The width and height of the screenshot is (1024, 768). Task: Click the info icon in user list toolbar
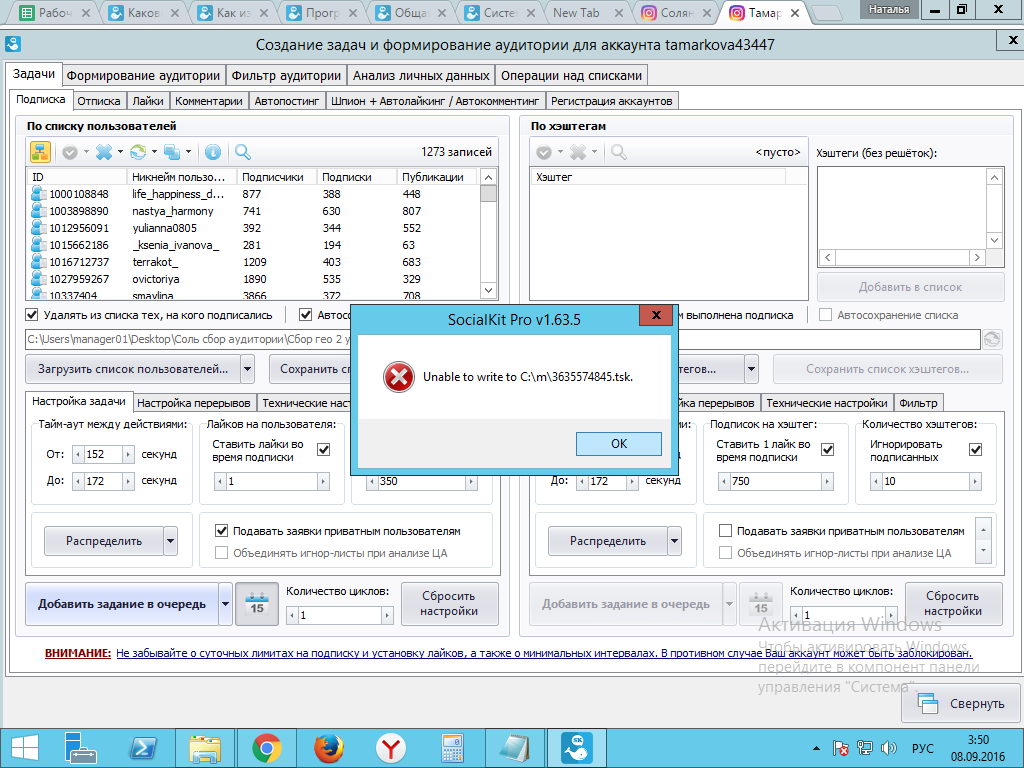(x=212, y=152)
